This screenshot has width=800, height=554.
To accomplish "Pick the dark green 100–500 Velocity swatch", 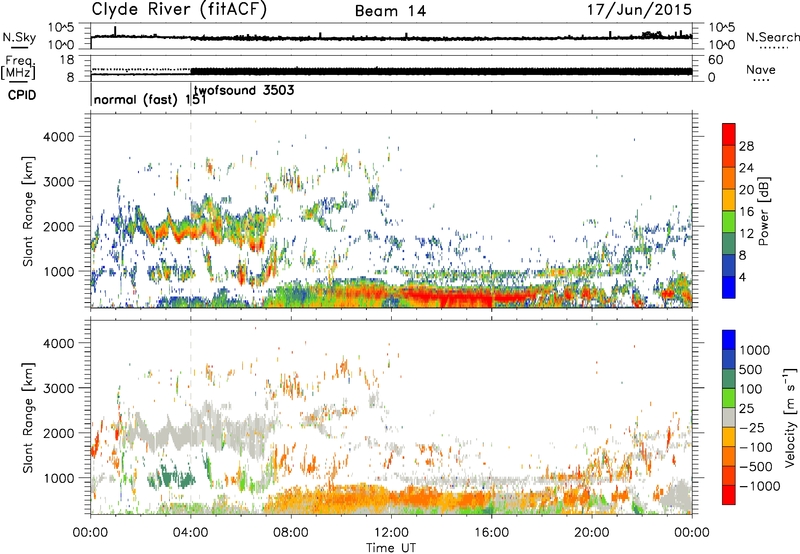I will [729, 379].
